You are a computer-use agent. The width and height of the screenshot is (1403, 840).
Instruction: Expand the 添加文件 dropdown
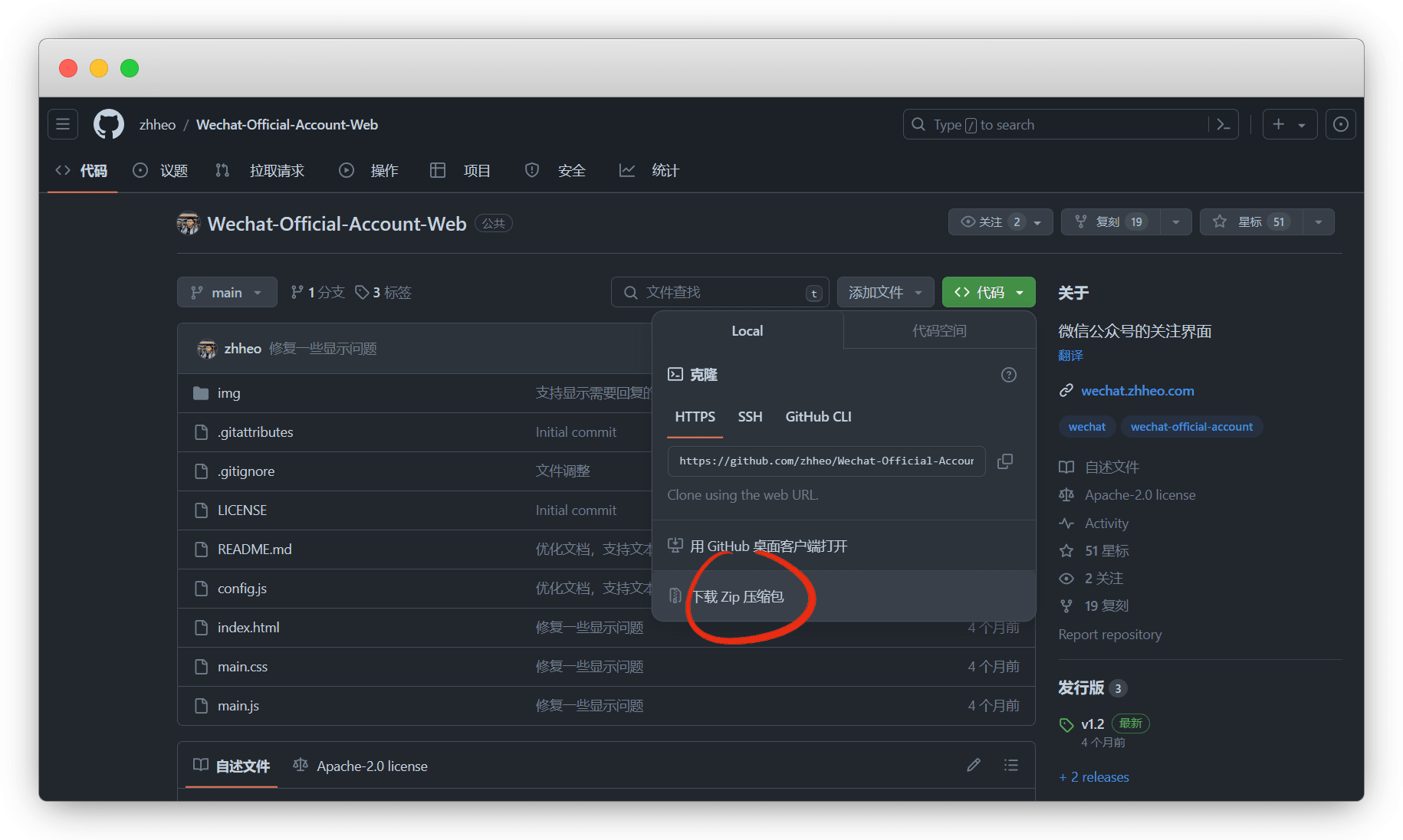pyautogui.click(x=886, y=292)
